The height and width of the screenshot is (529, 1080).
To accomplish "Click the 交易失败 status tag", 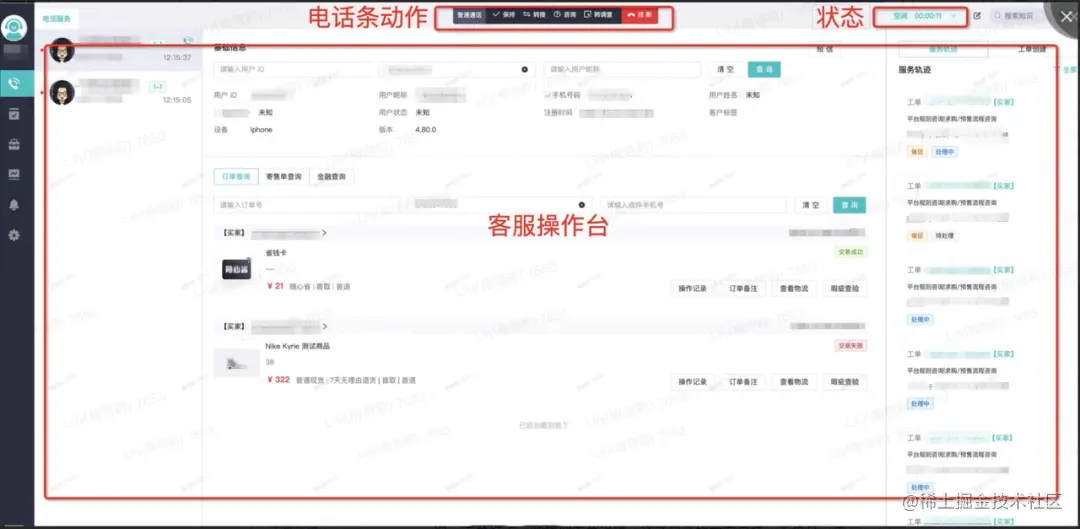I will [x=850, y=346].
